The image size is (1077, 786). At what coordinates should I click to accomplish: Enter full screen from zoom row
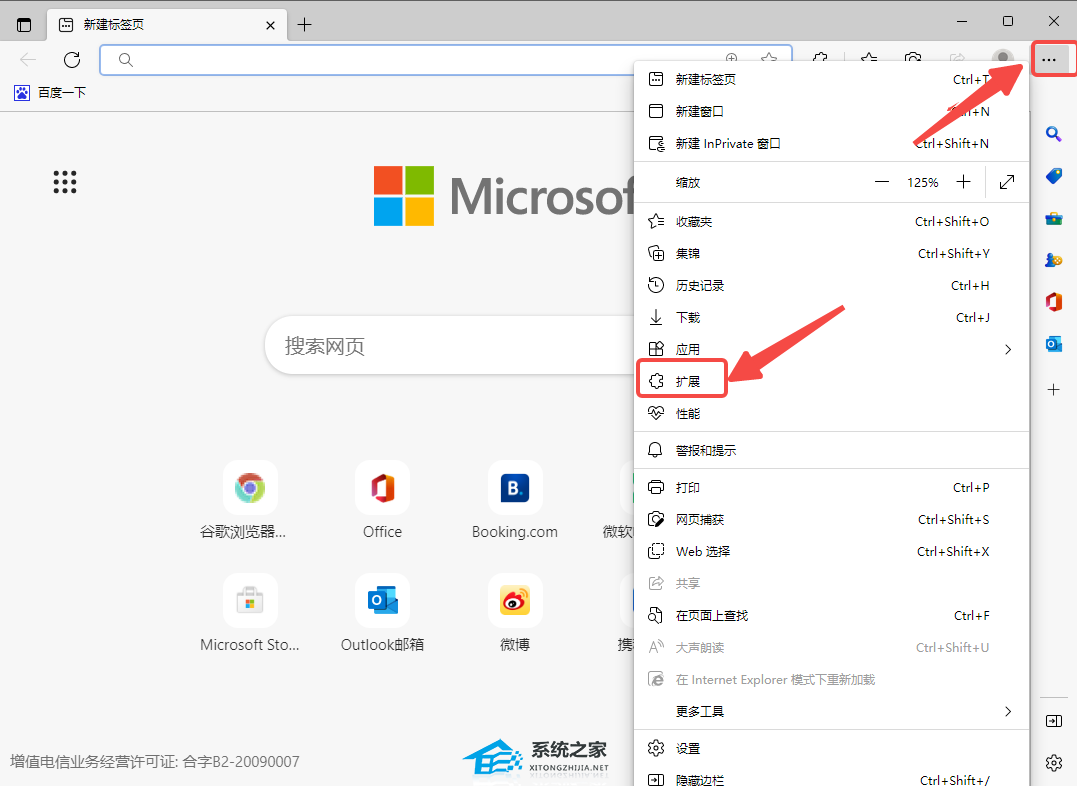click(x=1007, y=182)
